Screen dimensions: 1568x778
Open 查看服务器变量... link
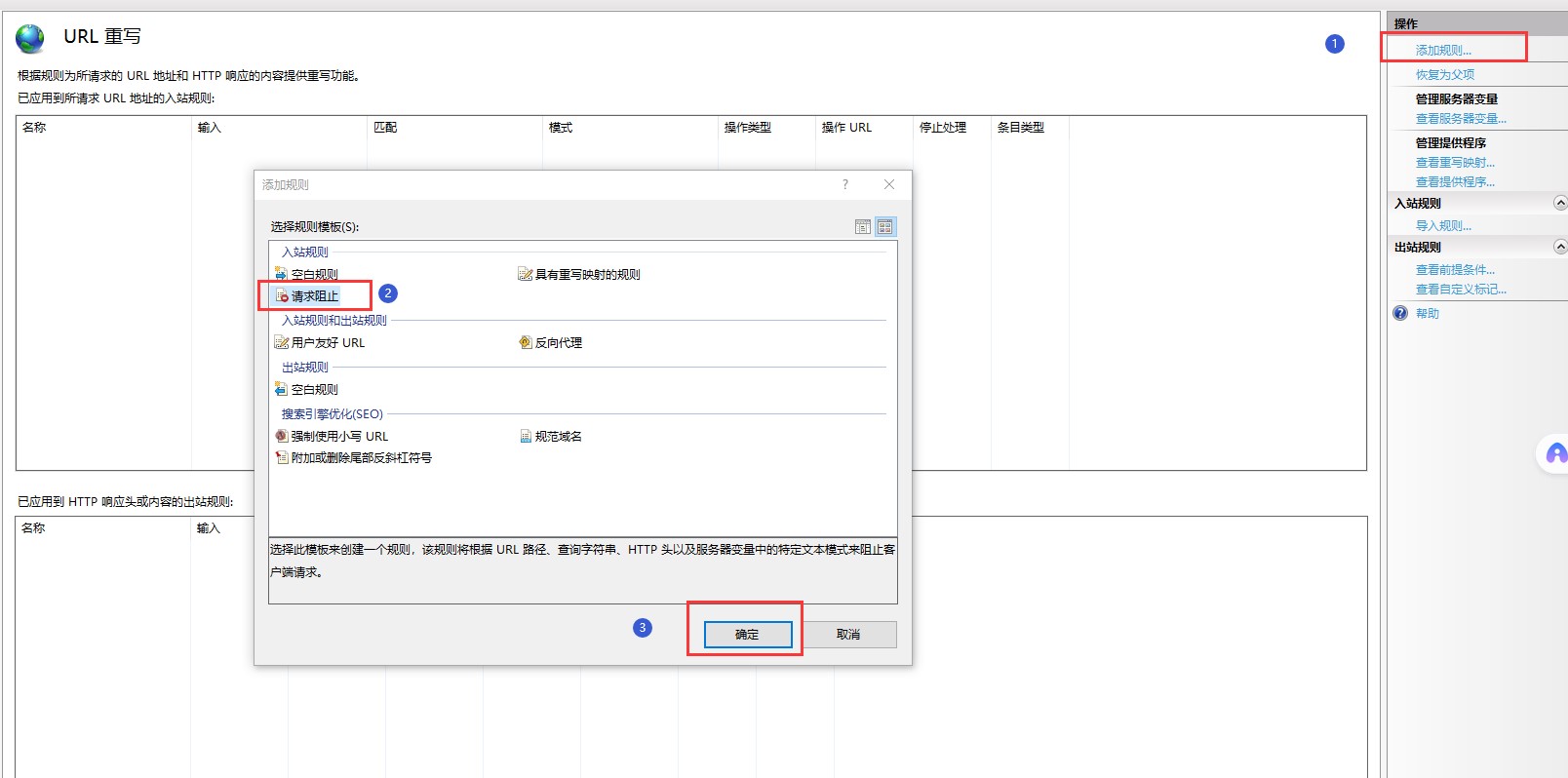[1461, 118]
